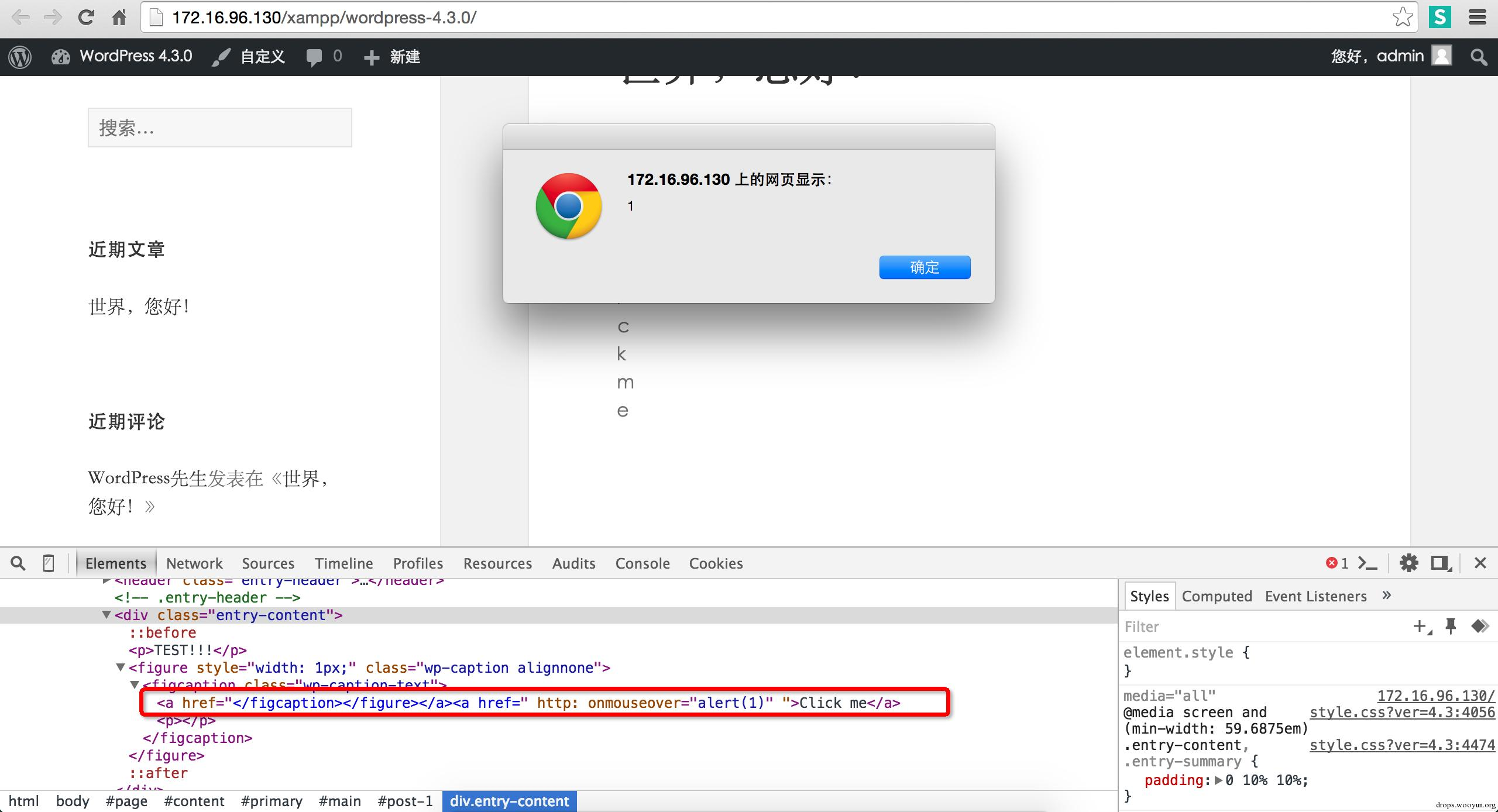This screenshot has height=812, width=1498.
Task: Click the home icon in toolbar
Action: [x=119, y=18]
